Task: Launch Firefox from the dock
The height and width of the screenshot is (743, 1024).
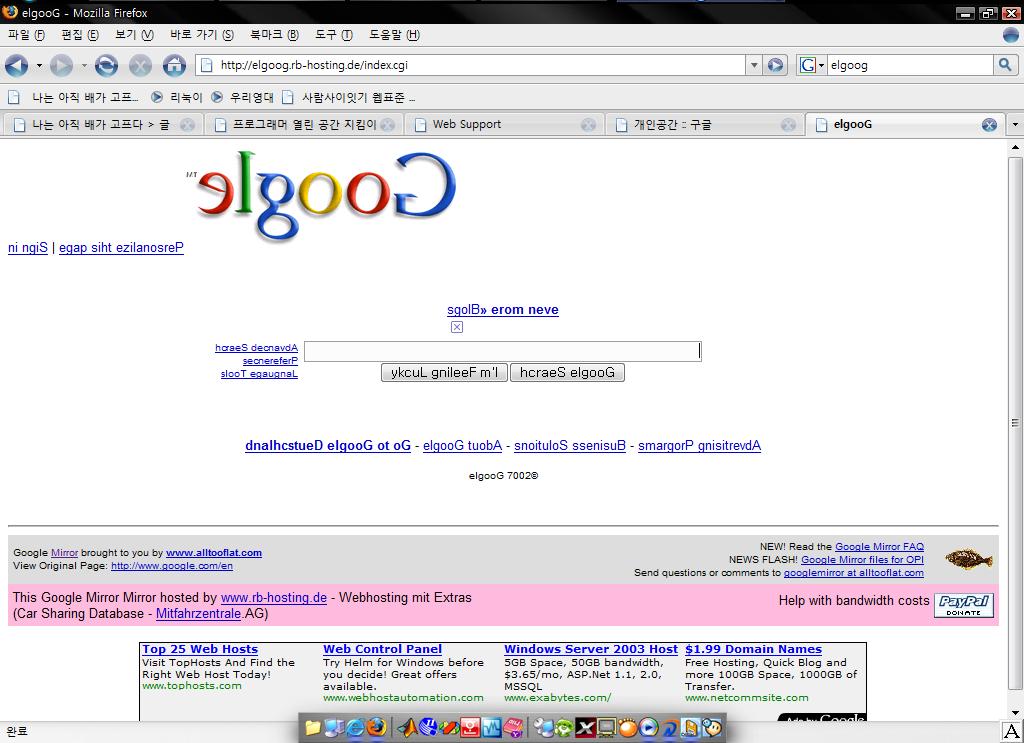Action: point(376,727)
